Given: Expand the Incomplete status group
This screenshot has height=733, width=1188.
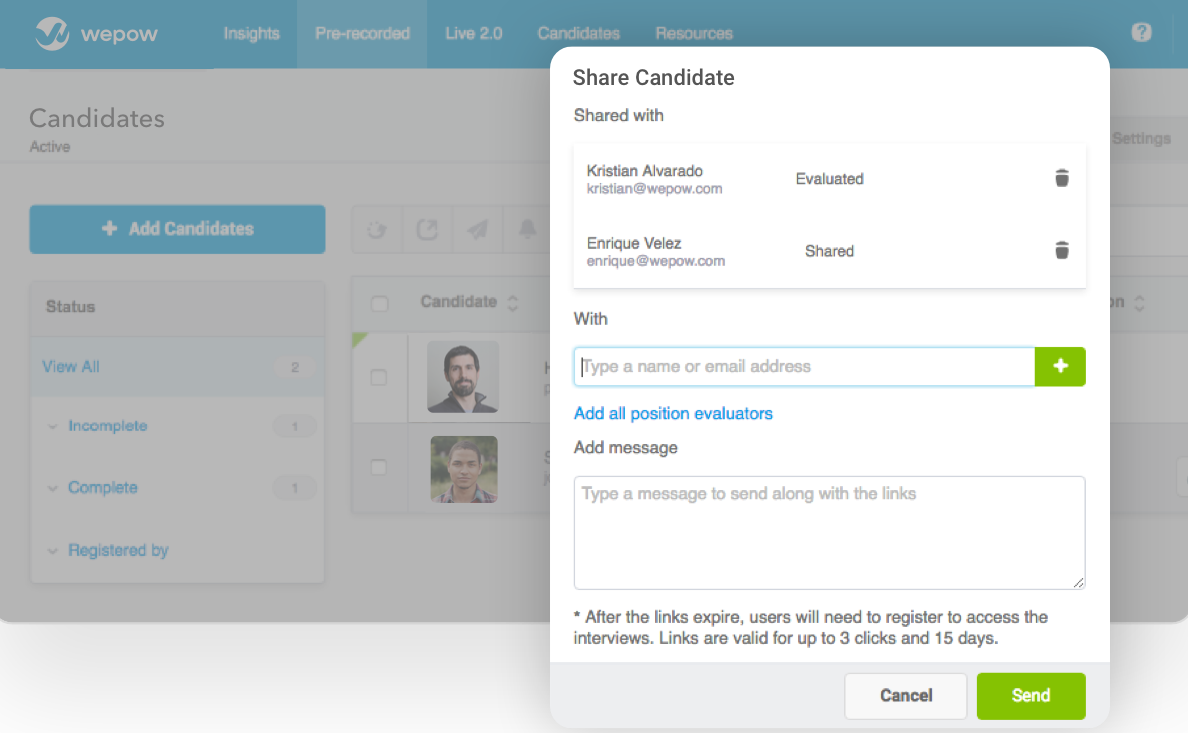Looking at the screenshot, I should (107, 426).
